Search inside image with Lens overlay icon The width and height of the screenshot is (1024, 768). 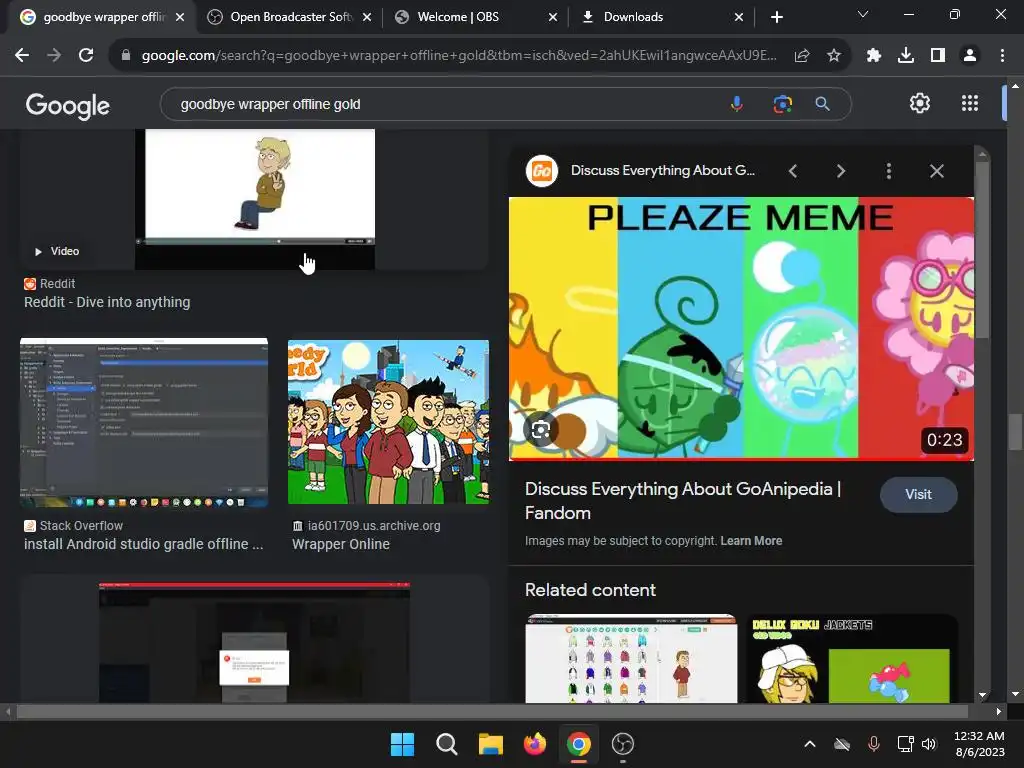coord(541,430)
